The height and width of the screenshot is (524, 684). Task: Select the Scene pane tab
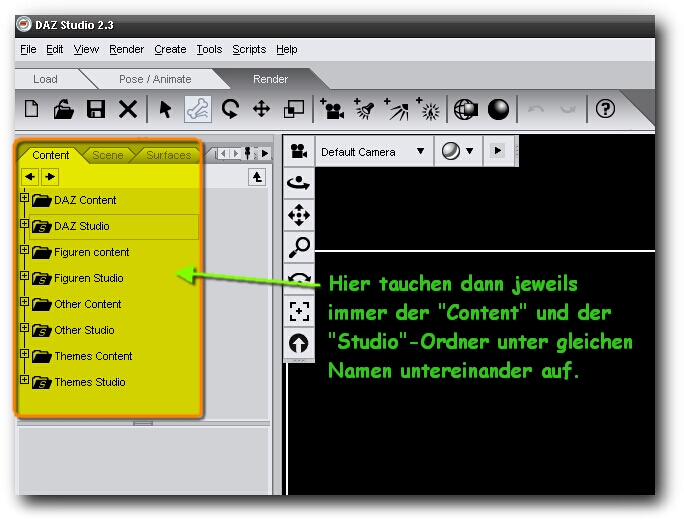pos(108,155)
